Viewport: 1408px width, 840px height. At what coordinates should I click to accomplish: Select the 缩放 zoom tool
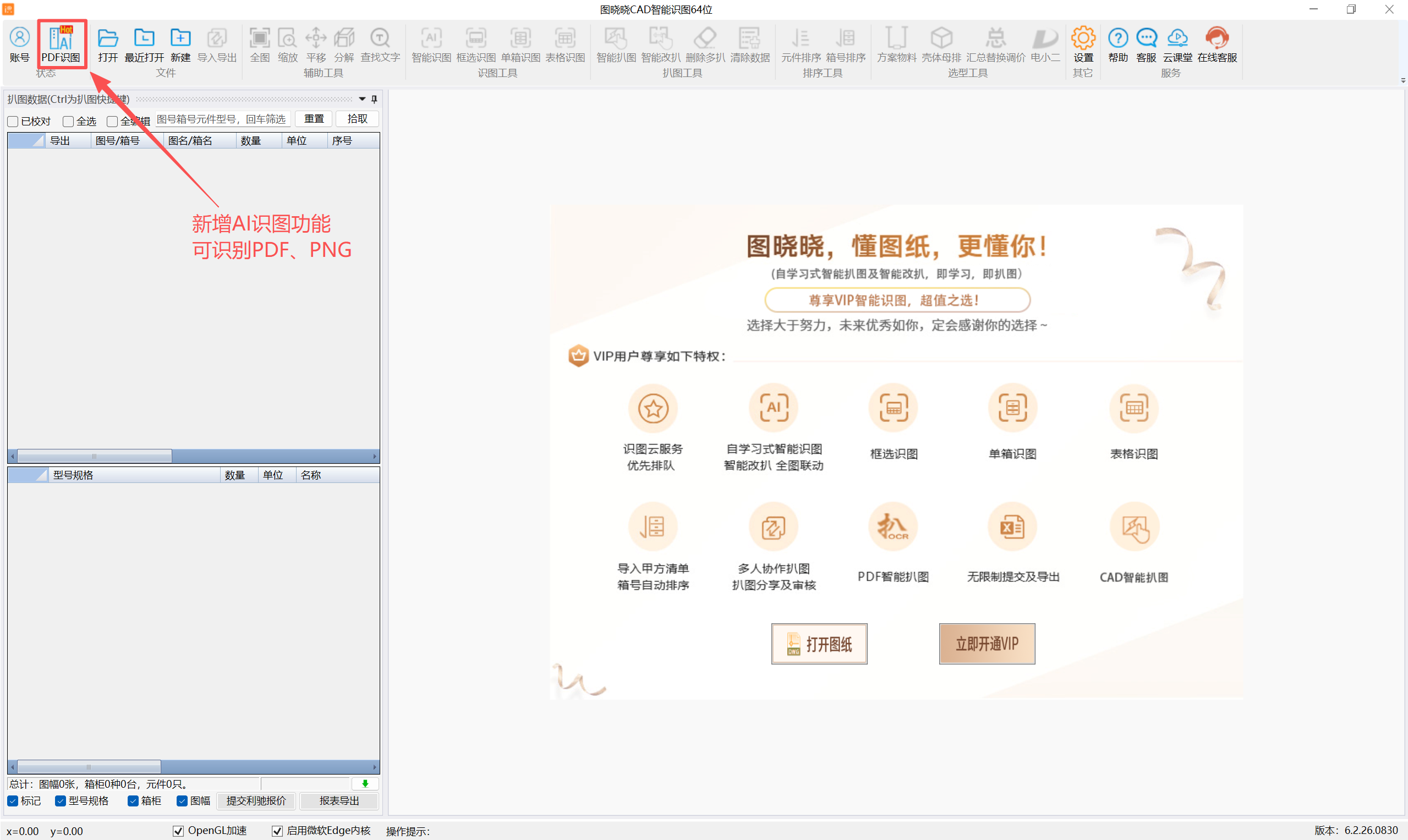click(x=288, y=44)
